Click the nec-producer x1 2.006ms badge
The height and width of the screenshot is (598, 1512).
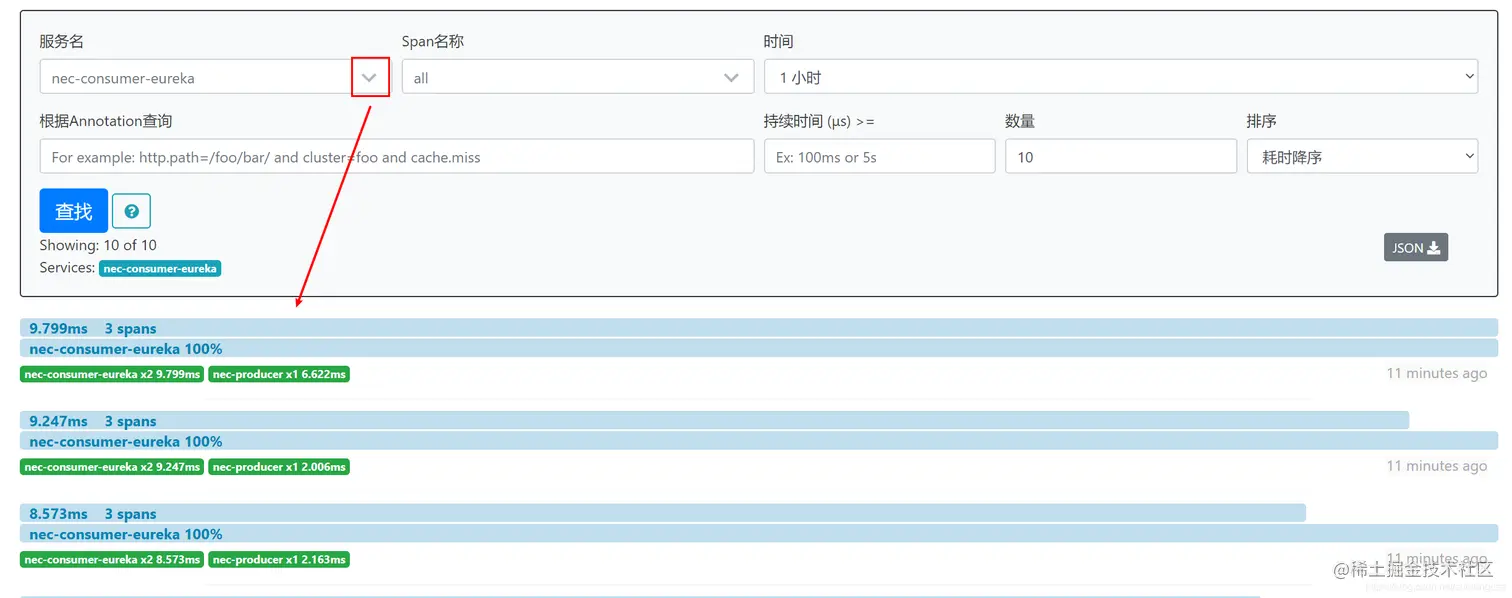279,466
